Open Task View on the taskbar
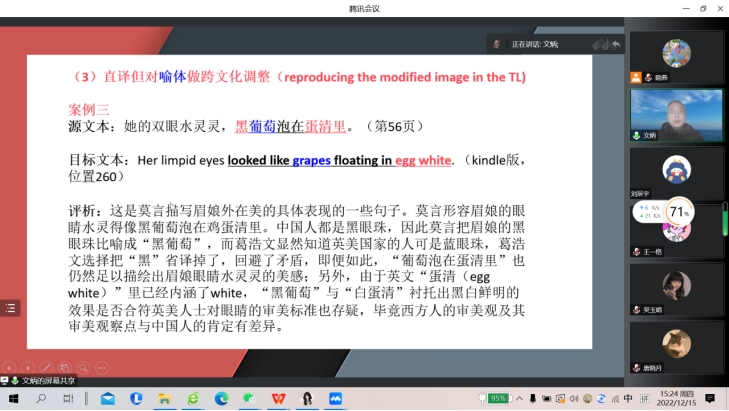 pos(69,398)
